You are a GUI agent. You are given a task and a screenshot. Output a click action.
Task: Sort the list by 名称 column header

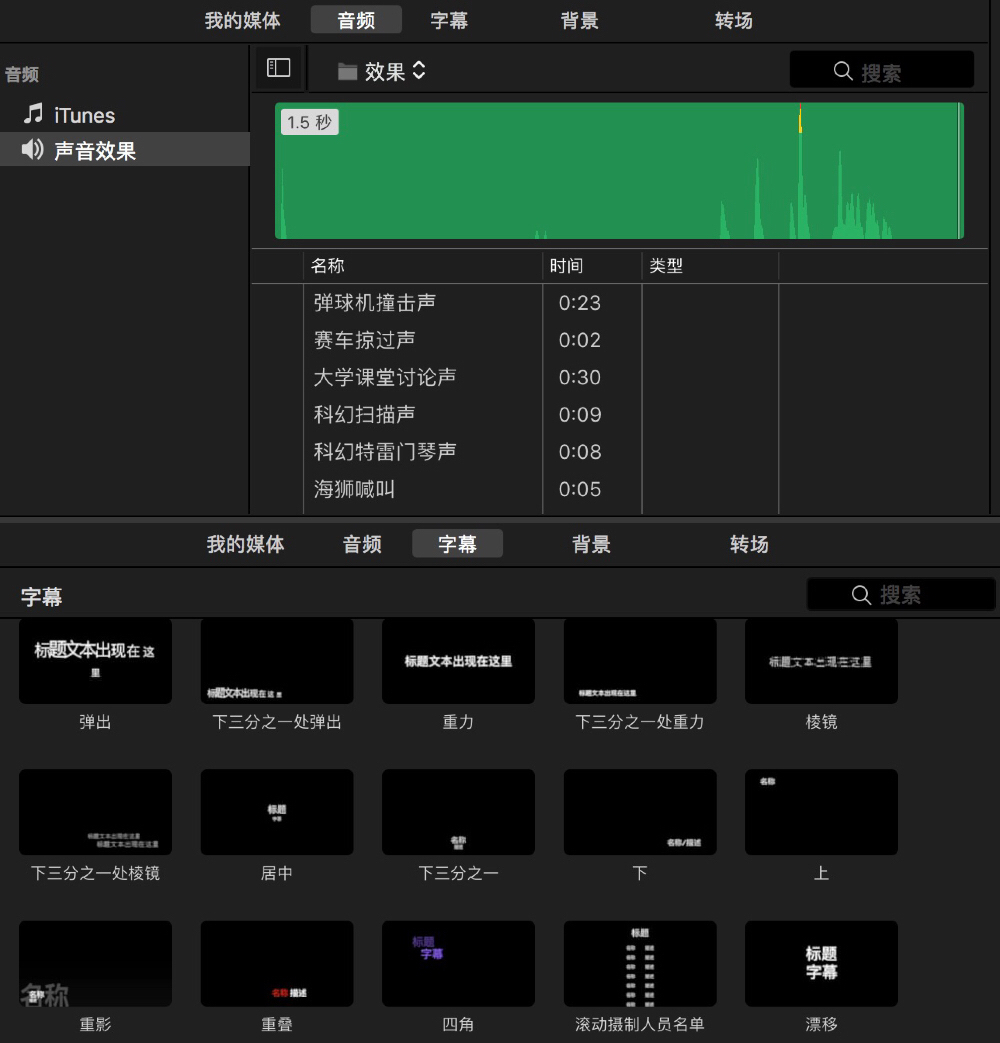pyautogui.click(x=420, y=266)
